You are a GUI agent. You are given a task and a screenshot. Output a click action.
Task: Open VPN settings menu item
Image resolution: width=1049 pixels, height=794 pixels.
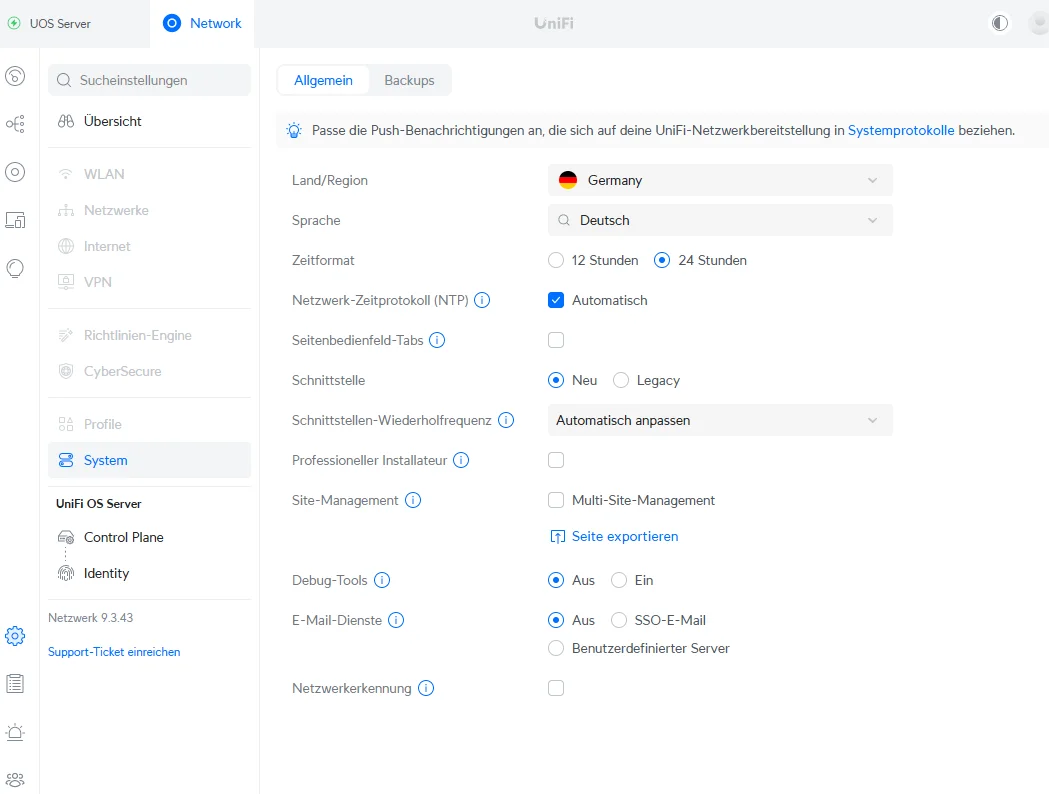[149, 282]
